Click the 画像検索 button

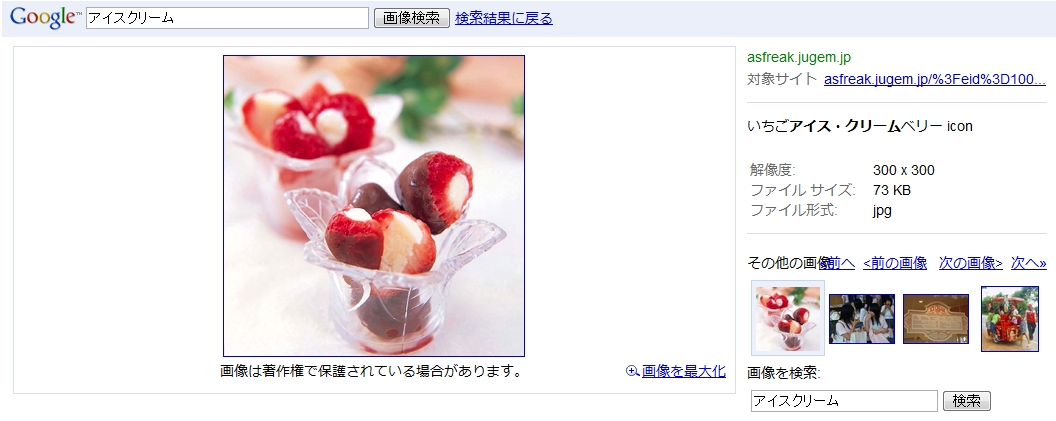click(411, 18)
